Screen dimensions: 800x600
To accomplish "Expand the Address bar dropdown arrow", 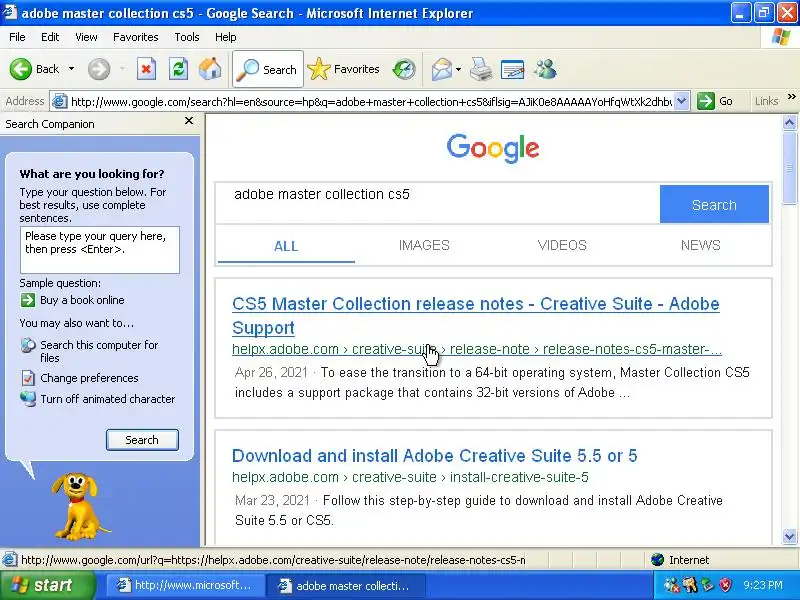I will (682, 101).
